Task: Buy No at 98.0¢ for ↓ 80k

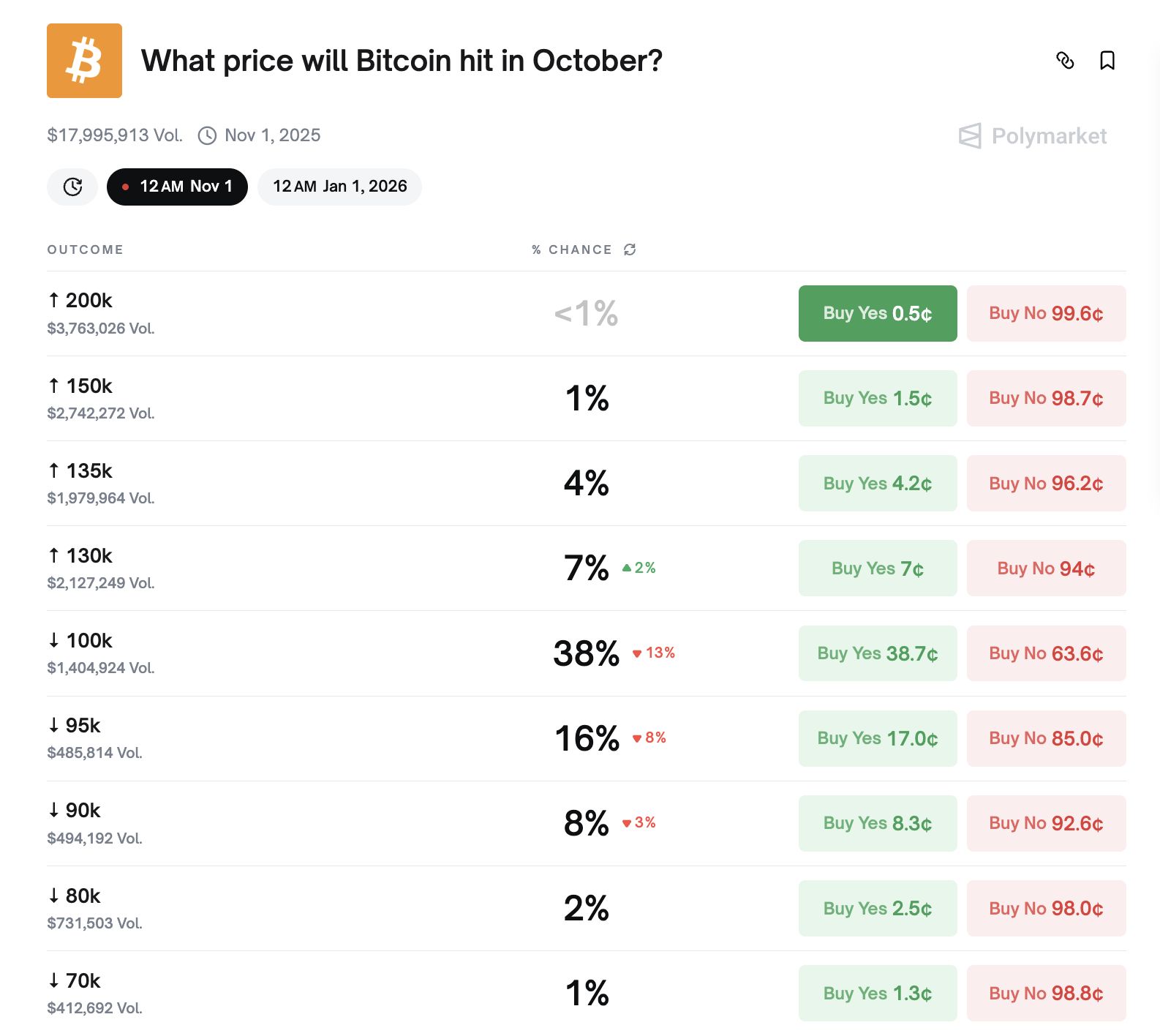Action: tap(1046, 908)
